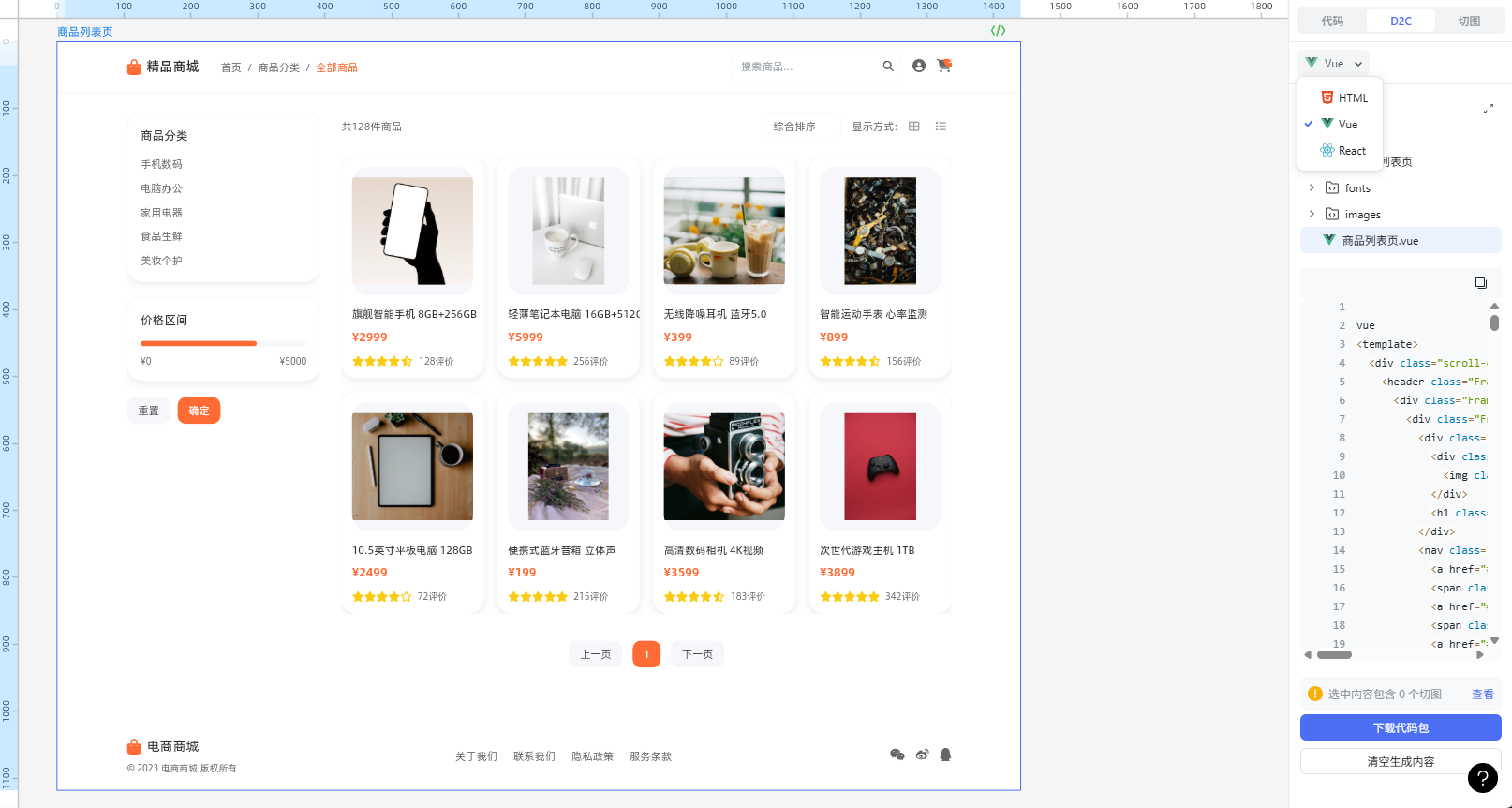Open the help question mark button
1512x808 pixels.
point(1482,778)
